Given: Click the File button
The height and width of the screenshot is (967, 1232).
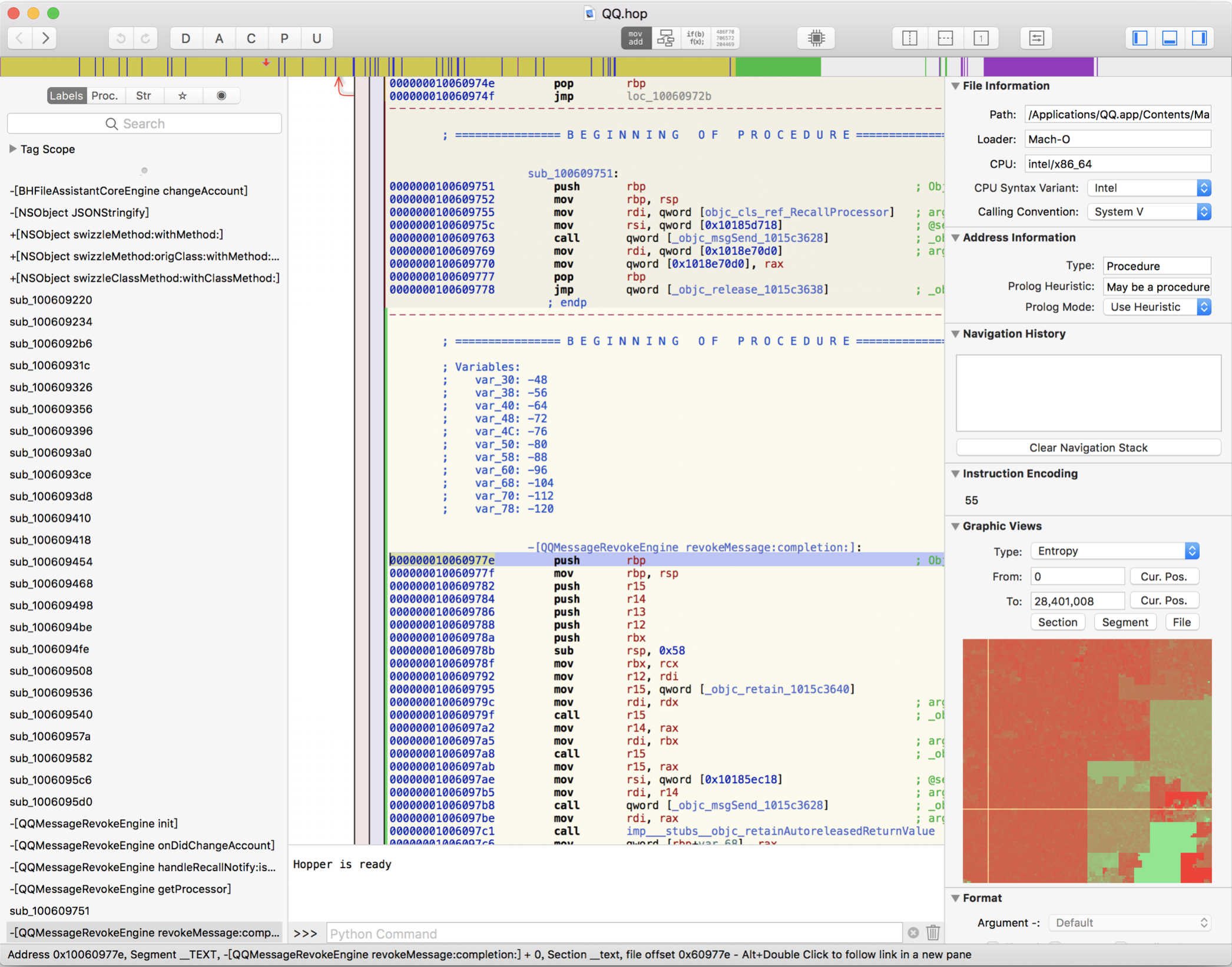Looking at the screenshot, I should 1181,622.
